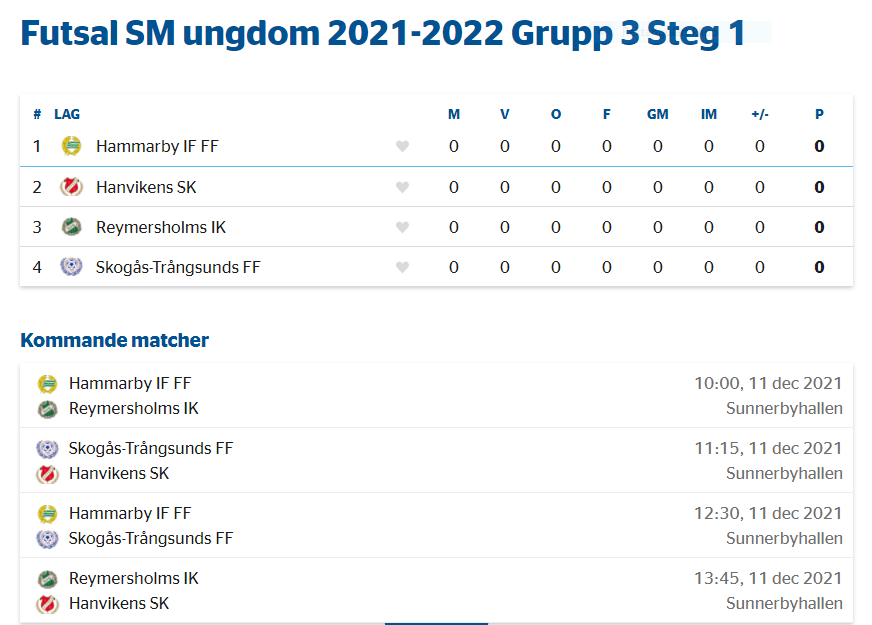872x625 pixels.
Task: Click Reymersholms IK crest in standings table
Action: (x=71, y=227)
